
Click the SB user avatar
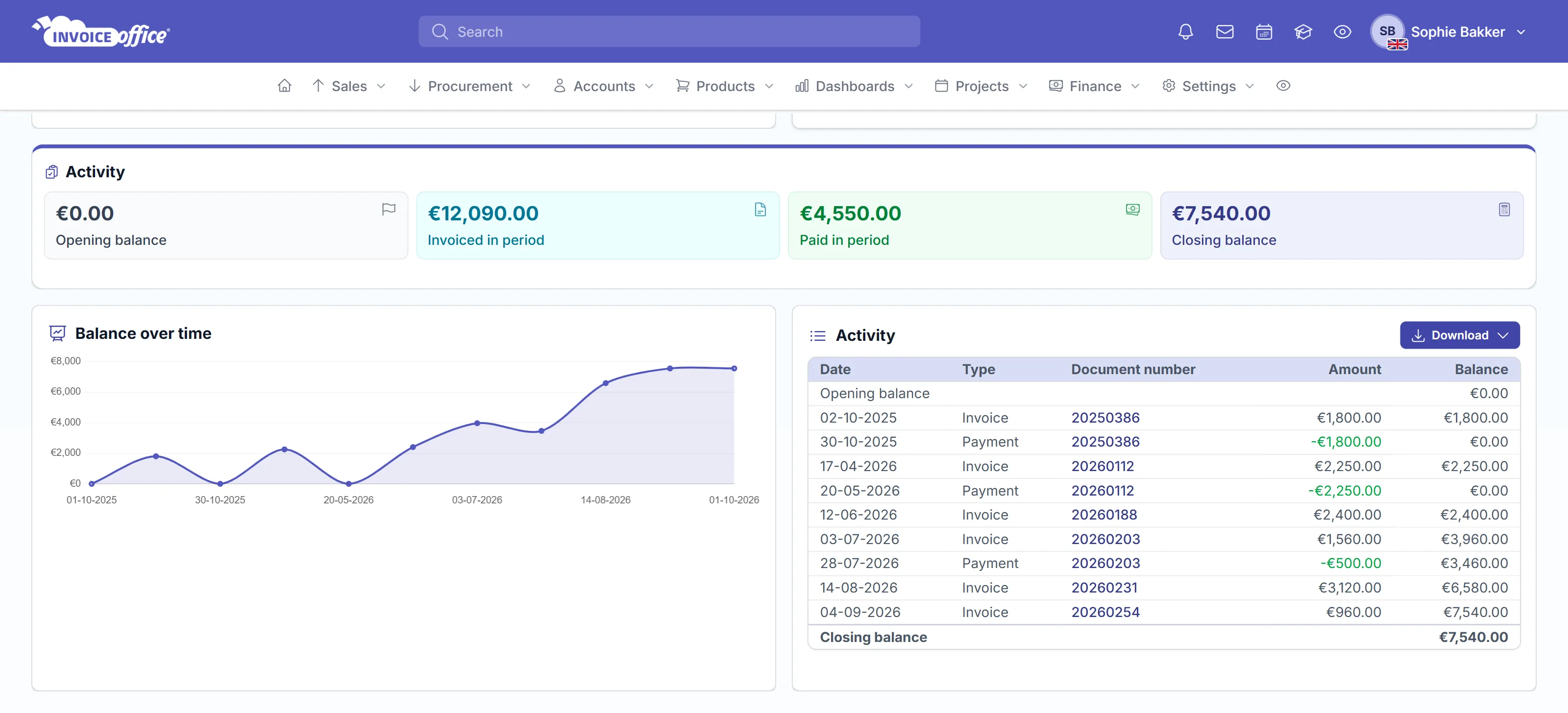1387,32
